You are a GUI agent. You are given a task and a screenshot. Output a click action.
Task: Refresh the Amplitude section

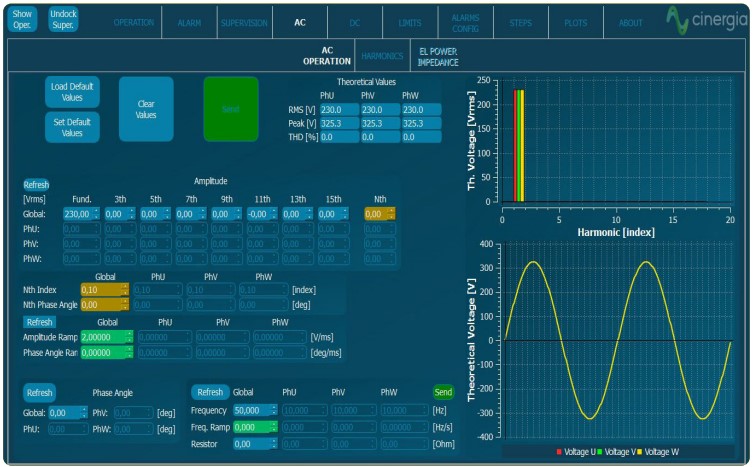(x=37, y=184)
